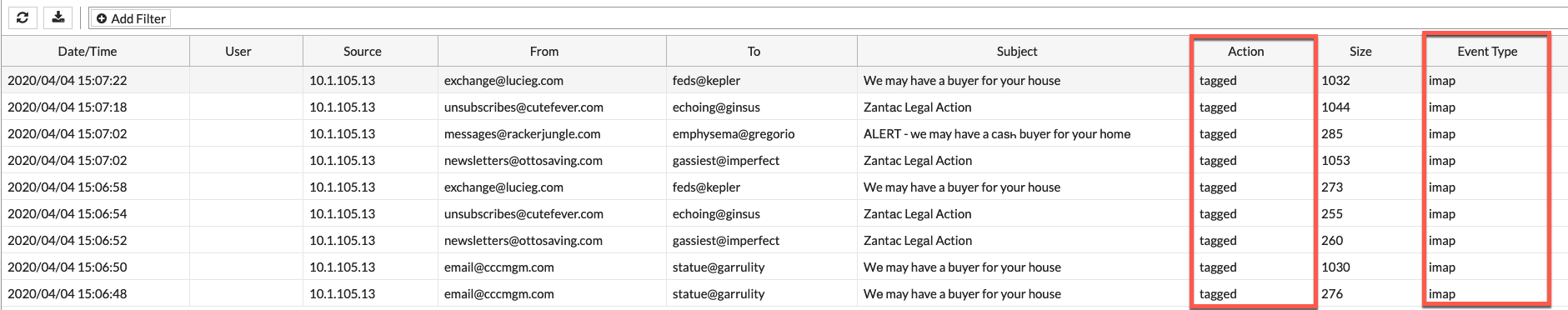1568x310 pixels.
Task: Click the size value 1053
Action: click(1335, 161)
